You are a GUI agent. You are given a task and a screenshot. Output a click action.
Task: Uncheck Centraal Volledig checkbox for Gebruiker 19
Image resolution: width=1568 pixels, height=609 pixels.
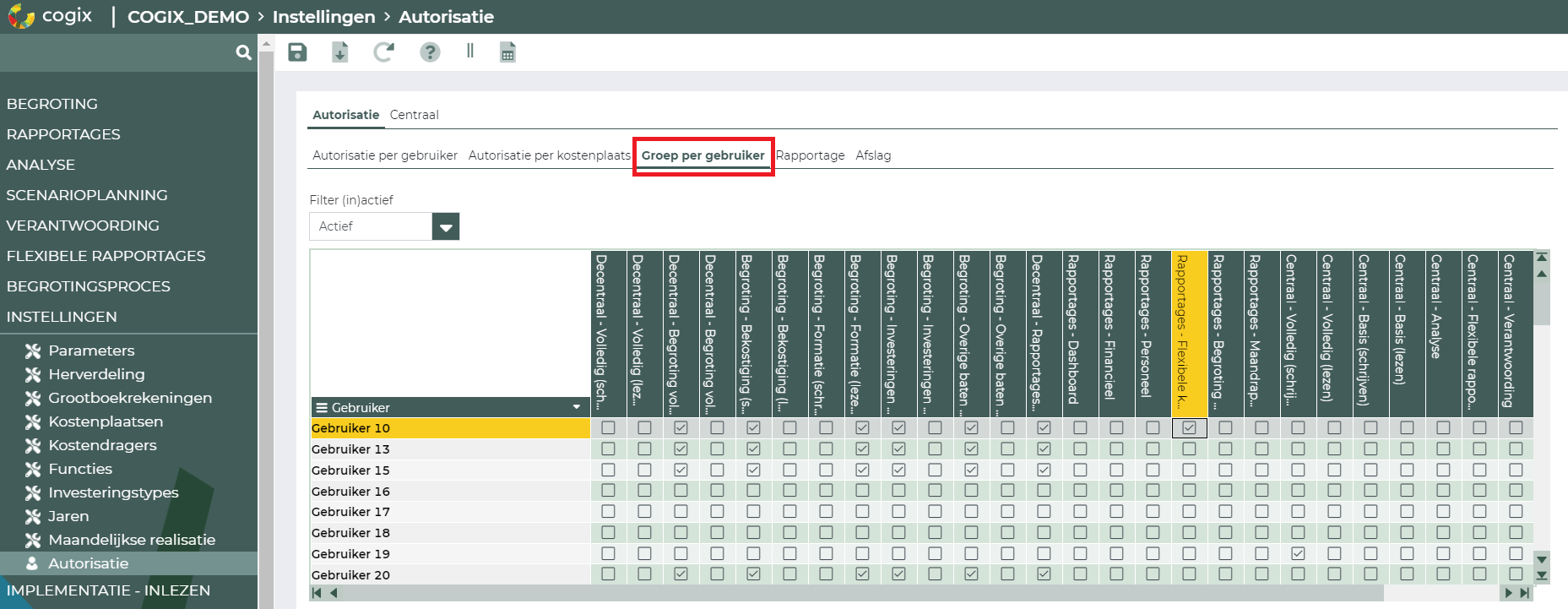[x=1298, y=554]
